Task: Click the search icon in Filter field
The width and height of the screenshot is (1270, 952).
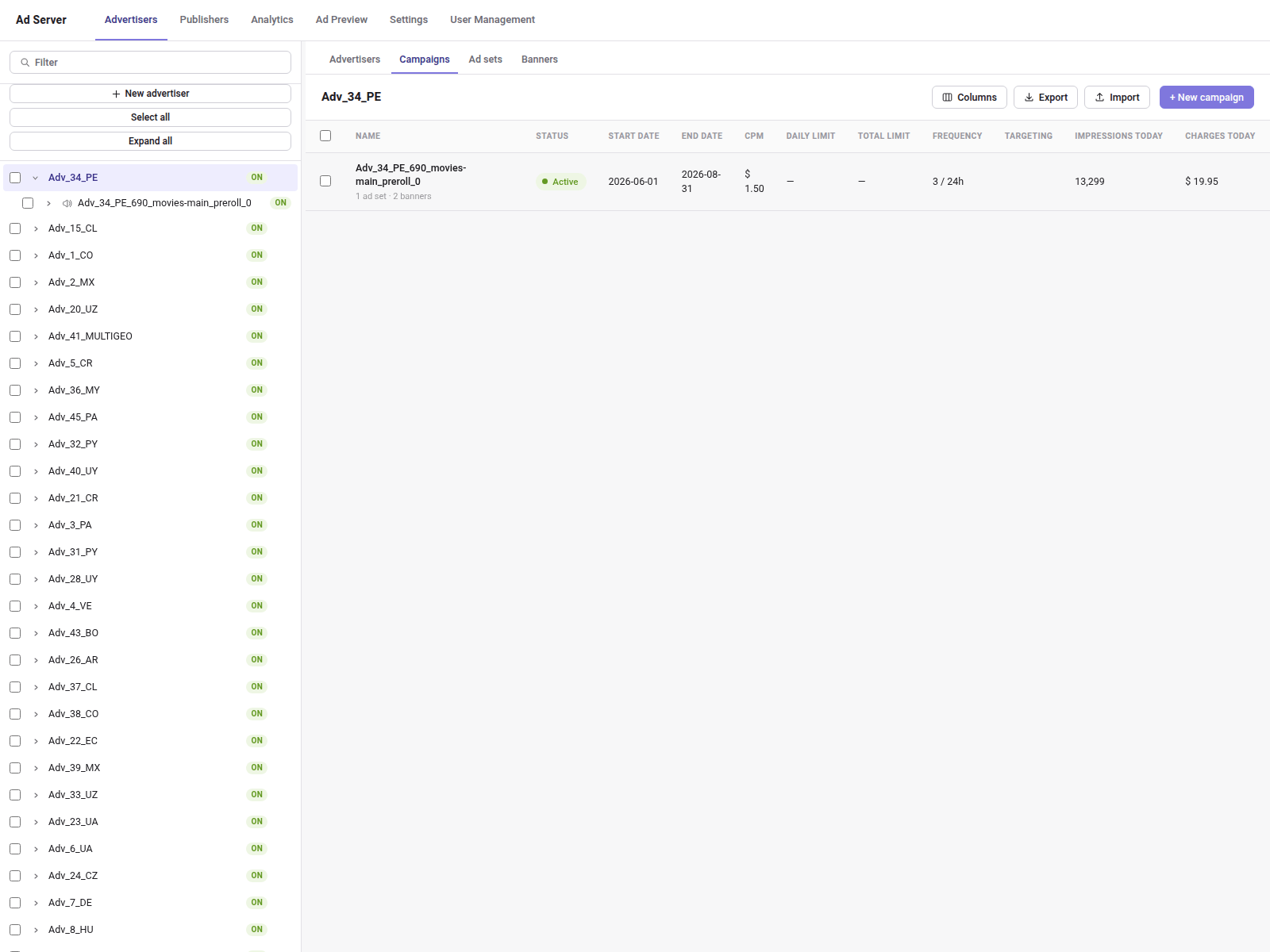Action: pos(25,63)
